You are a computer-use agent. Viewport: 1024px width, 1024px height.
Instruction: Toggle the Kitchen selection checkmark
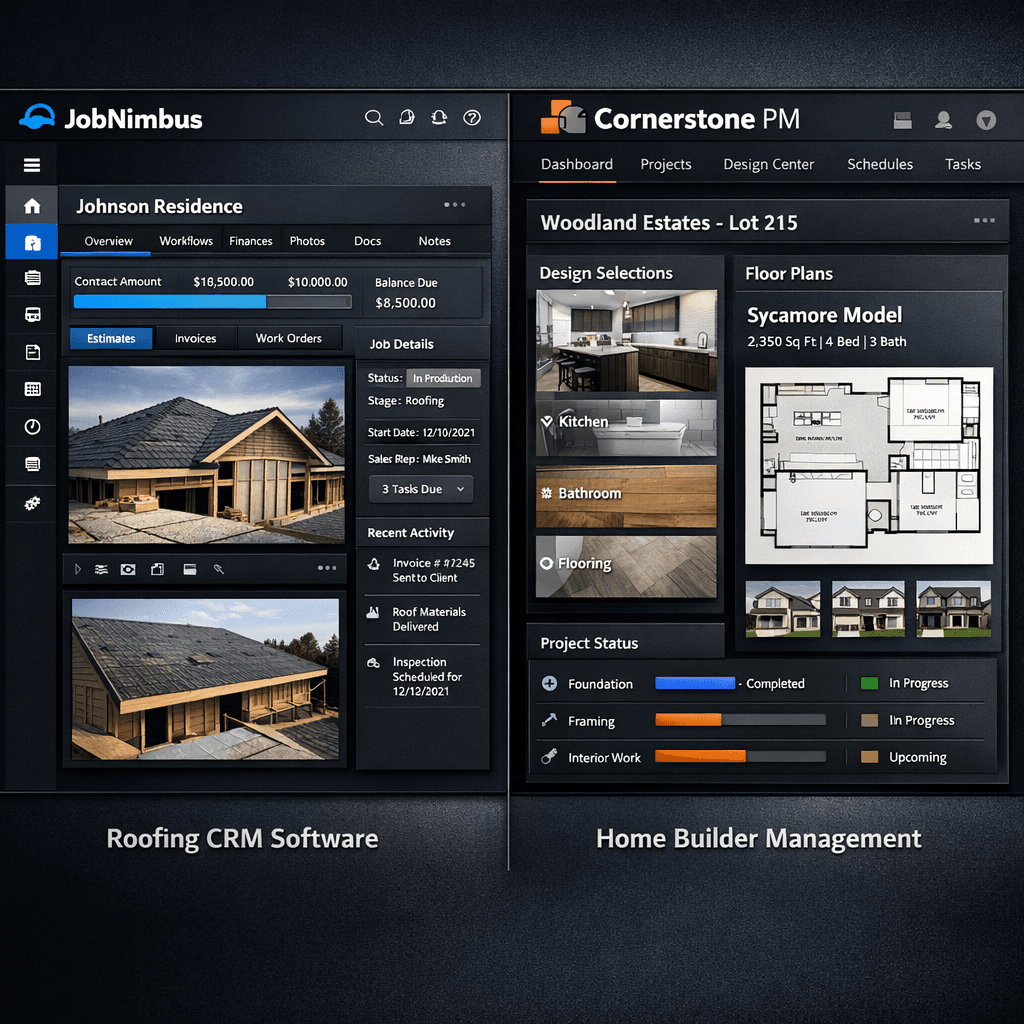(547, 422)
